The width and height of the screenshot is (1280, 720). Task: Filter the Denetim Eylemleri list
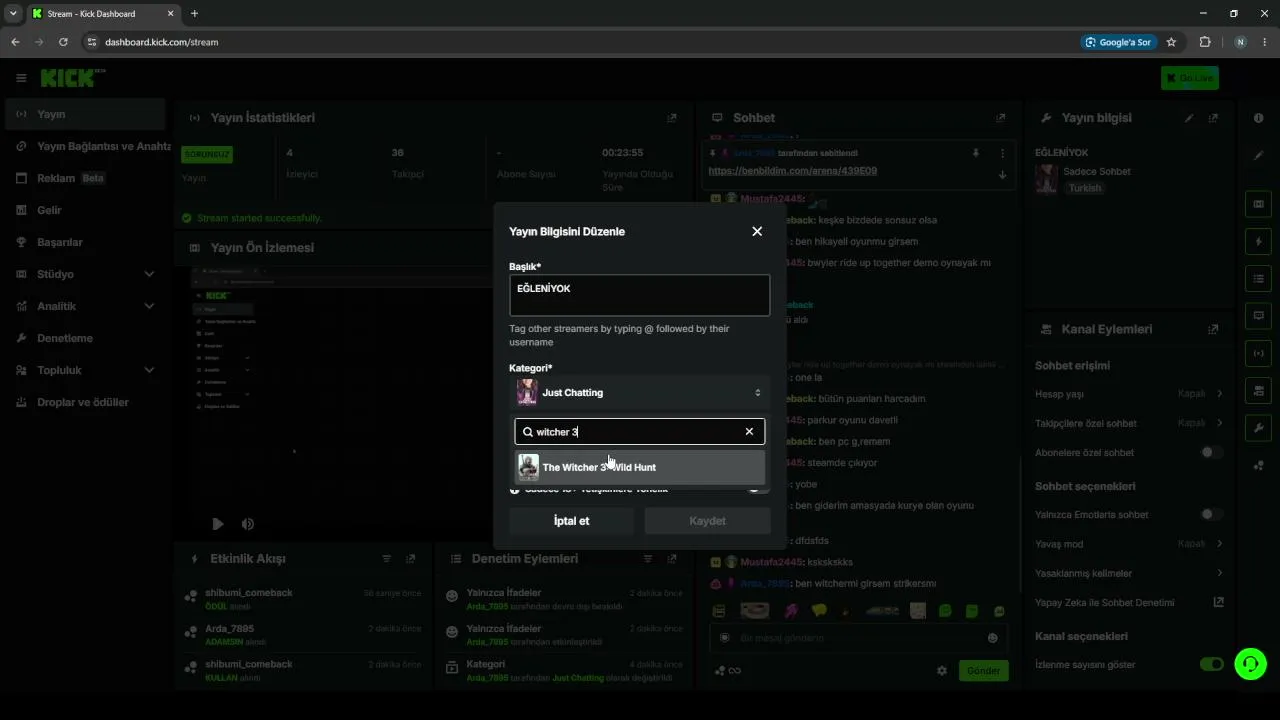[x=648, y=559]
